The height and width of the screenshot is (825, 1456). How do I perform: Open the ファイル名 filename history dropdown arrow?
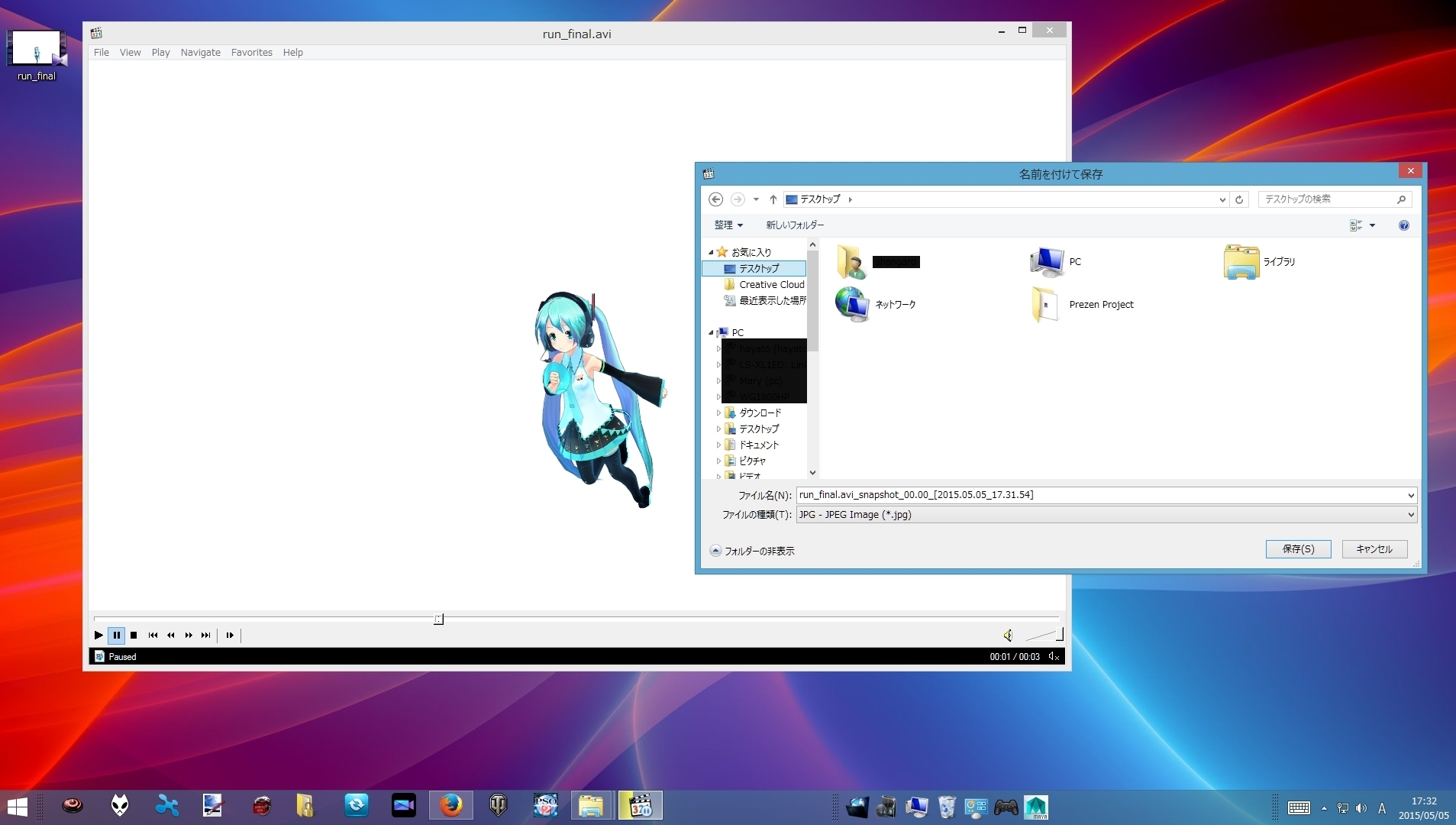1410,495
